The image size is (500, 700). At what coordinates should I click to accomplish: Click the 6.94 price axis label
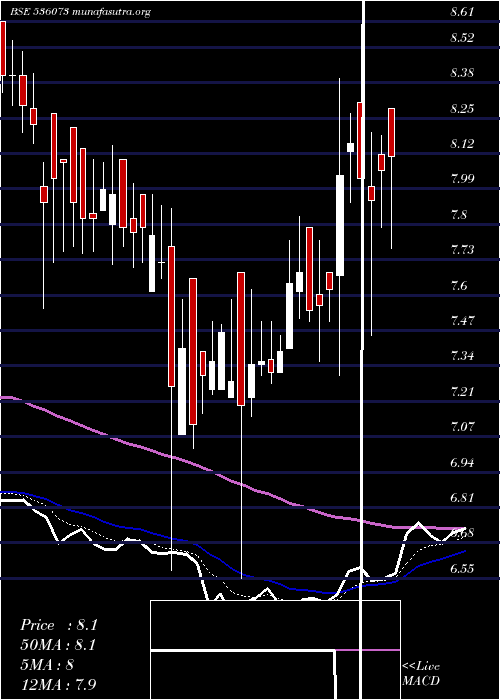462,462
